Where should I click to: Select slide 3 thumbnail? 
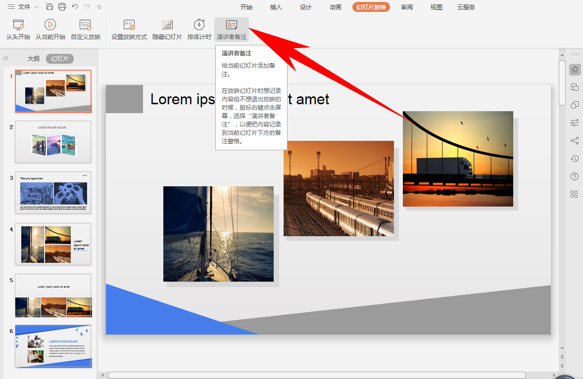pyautogui.click(x=53, y=193)
